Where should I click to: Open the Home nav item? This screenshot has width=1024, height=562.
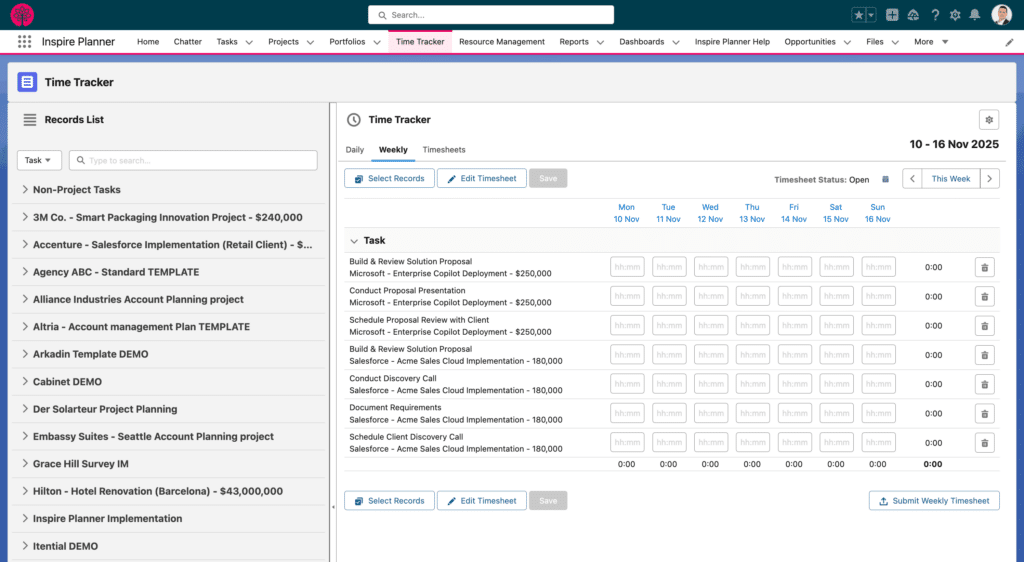click(x=148, y=42)
